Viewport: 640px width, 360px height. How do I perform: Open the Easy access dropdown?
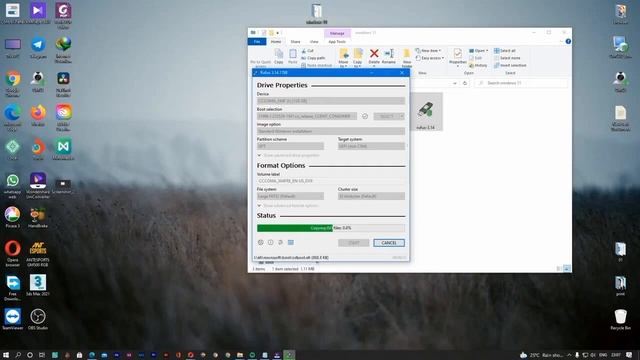pyautogui.click(x=430, y=58)
